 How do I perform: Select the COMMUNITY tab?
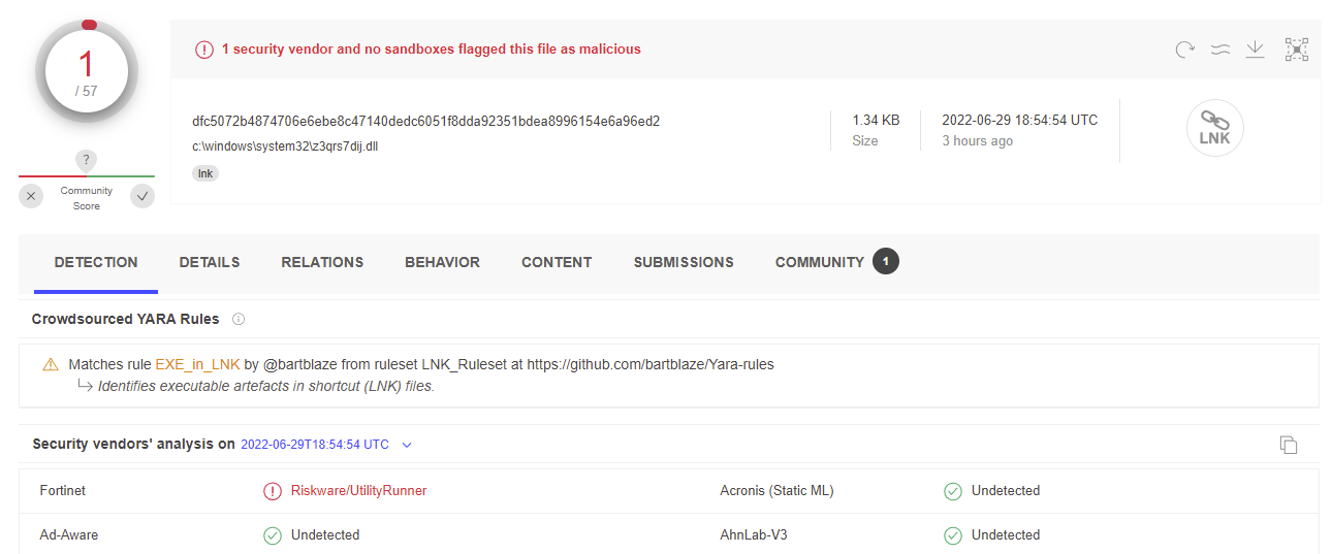point(819,262)
